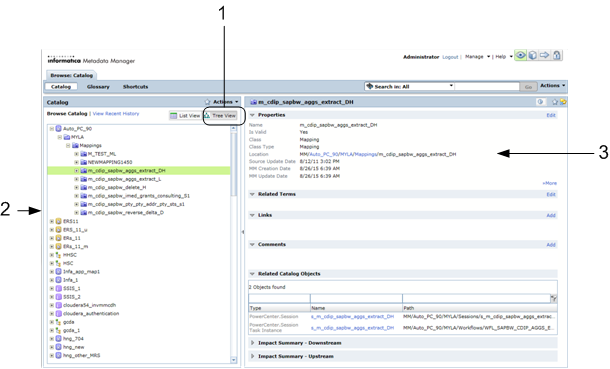Screen dimensions: 610x369
Task: Collapse the Related Terms section
Action: tap(252, 194)
